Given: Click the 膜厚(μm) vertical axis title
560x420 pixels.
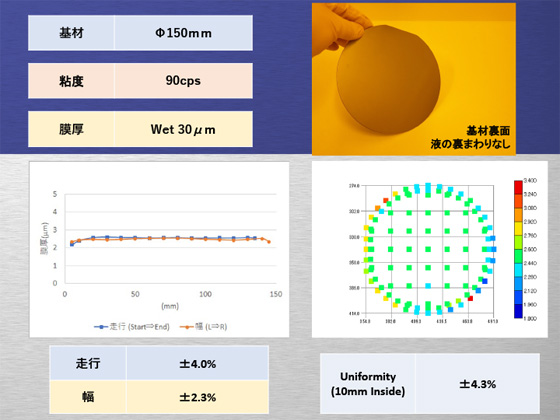Looking at the screenshot, I should (x=44, y=239).
